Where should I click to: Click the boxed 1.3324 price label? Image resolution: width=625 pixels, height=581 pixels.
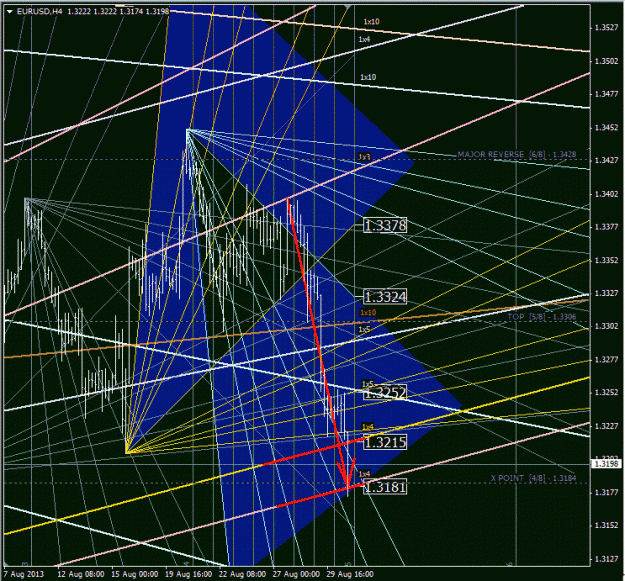pos(385,297)
